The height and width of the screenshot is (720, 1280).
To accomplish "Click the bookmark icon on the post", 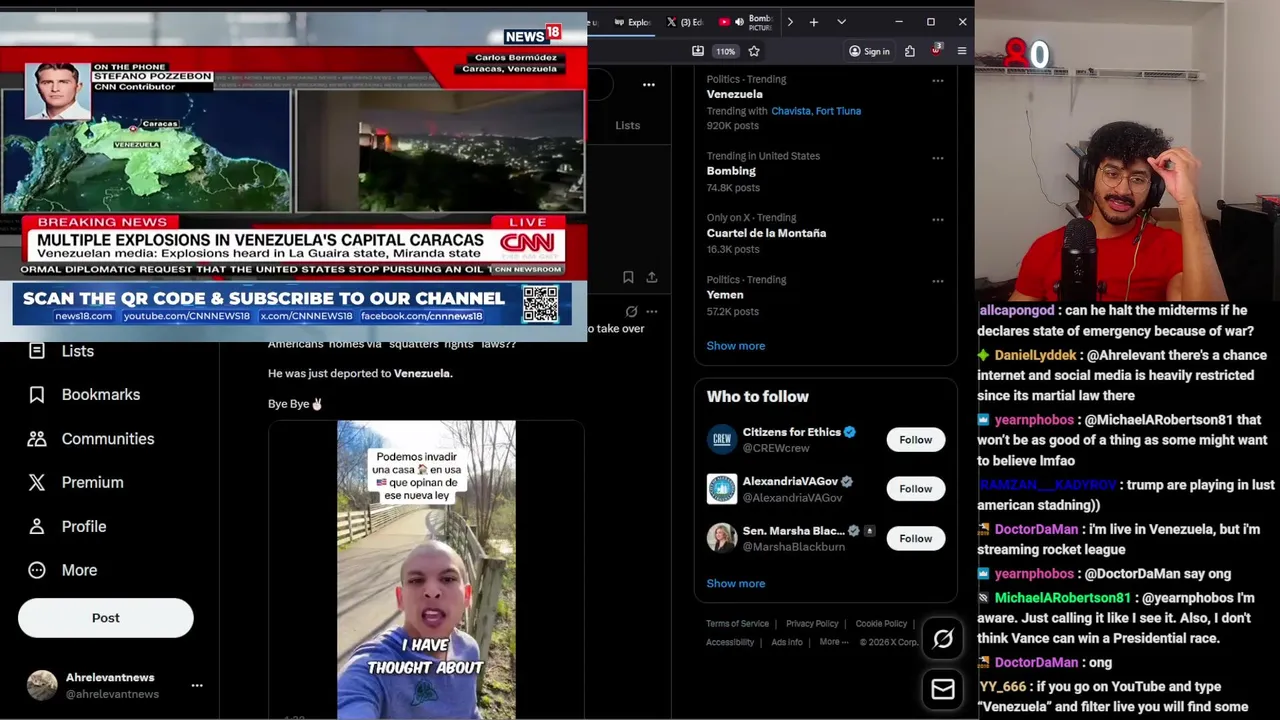I will point(628,277).
